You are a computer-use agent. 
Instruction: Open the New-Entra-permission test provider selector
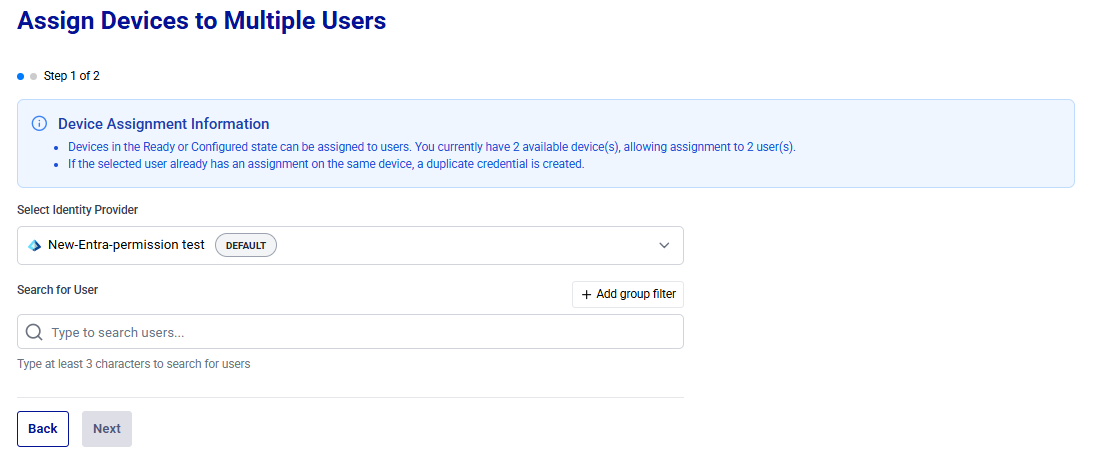pyautogui.click(x=350, y=245)
